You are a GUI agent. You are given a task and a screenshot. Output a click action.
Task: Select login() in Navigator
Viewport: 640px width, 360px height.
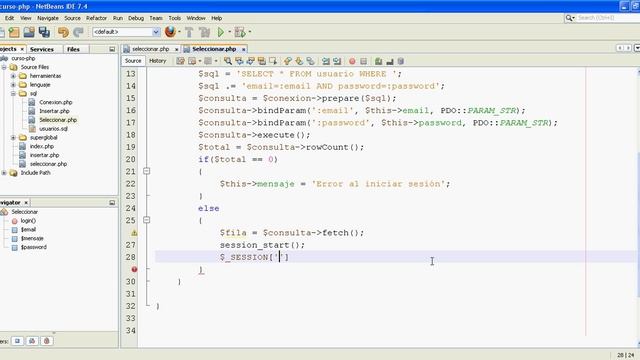point(28,221)
